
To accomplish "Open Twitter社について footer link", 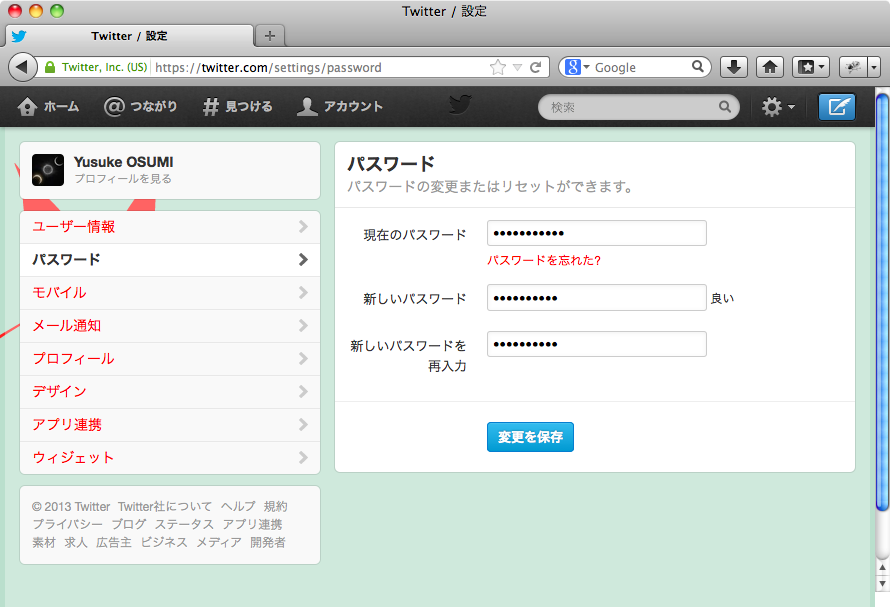I will tap(165, 506).
